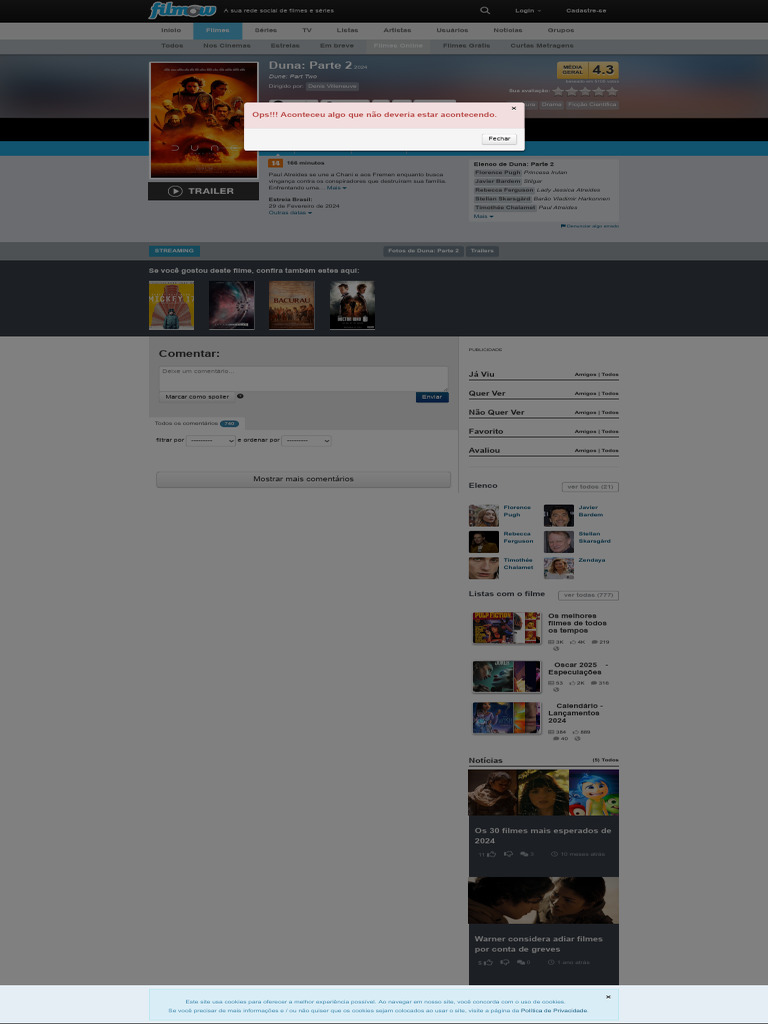Image resolution: width=768 pixels, height=1024 pixels.
Task: Open Fotos de Duna: Parte 2
Action: 423,251
